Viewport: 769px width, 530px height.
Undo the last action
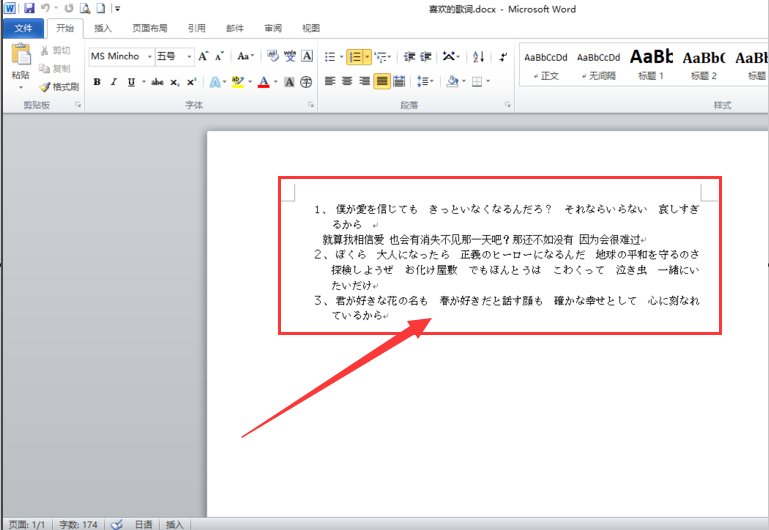[45, 8]
